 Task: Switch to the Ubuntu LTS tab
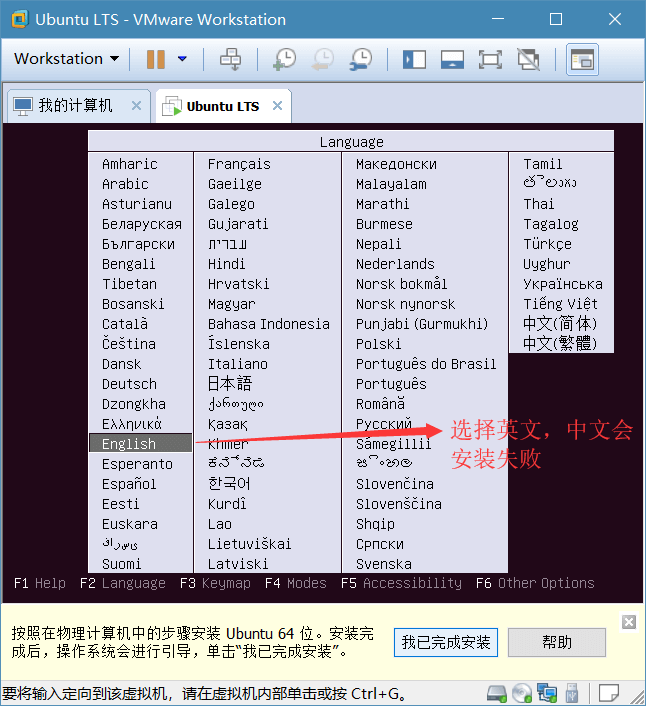click(222, 106)
